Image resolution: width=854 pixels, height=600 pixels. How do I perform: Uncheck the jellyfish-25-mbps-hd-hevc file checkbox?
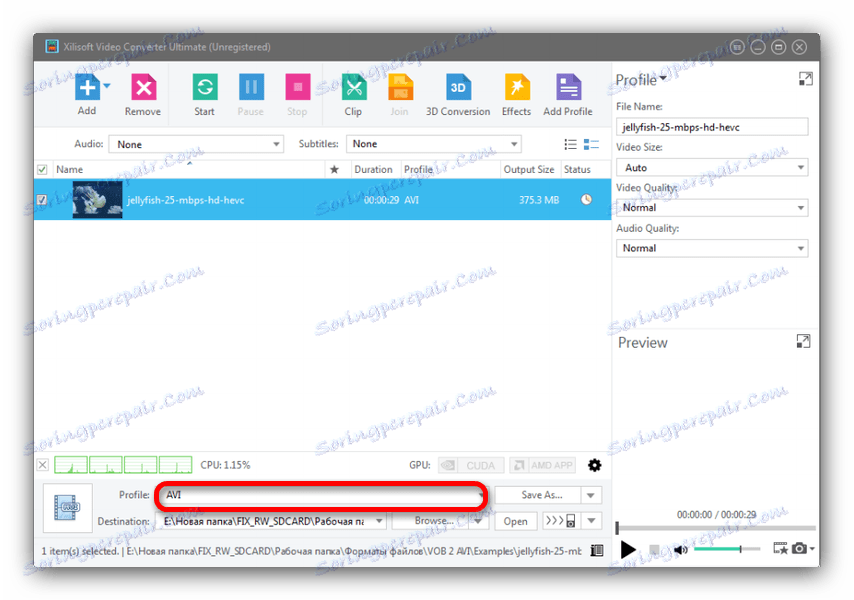point(42,200)
